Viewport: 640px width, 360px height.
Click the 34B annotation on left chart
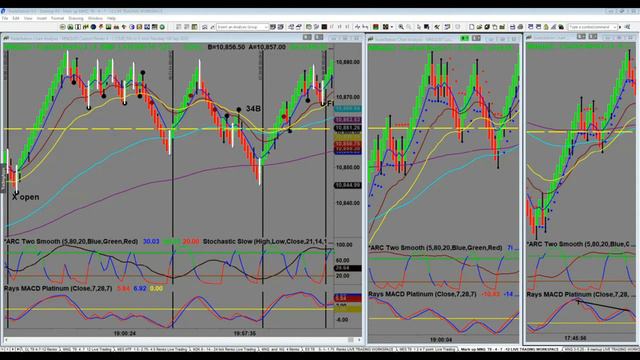pyautogui.click(x=253, y=109)
